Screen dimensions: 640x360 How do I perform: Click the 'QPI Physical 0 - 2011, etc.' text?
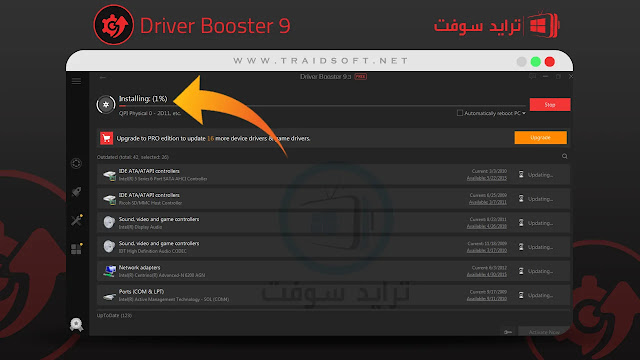coord(150,113)
